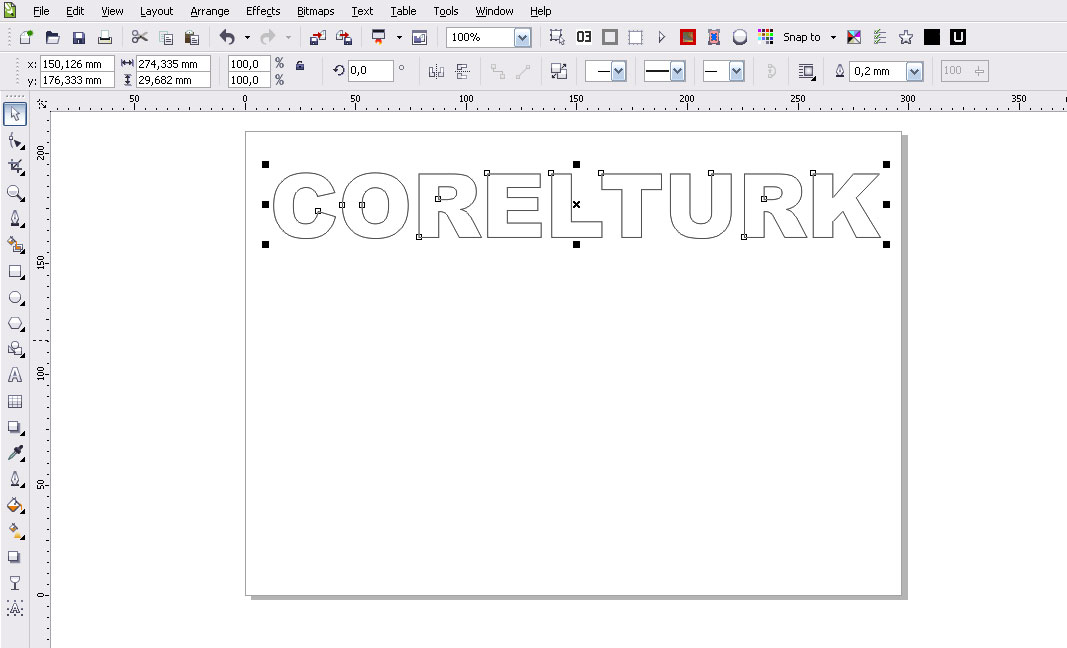Select the Interactive Fill tool
The height and width of the screenshot is (648, 1067).
coord(15,531)
